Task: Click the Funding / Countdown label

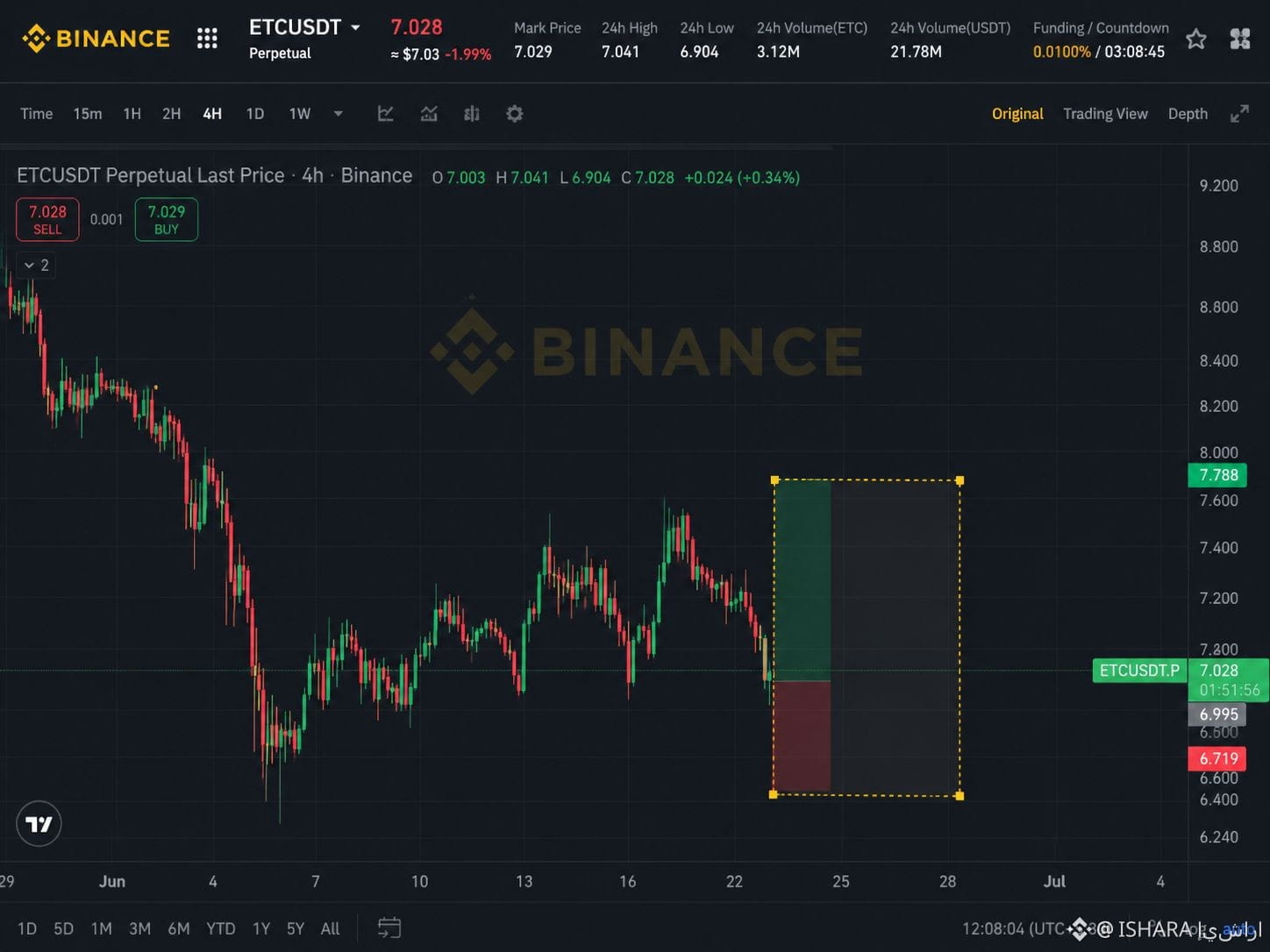Action: click(1101, 28)
